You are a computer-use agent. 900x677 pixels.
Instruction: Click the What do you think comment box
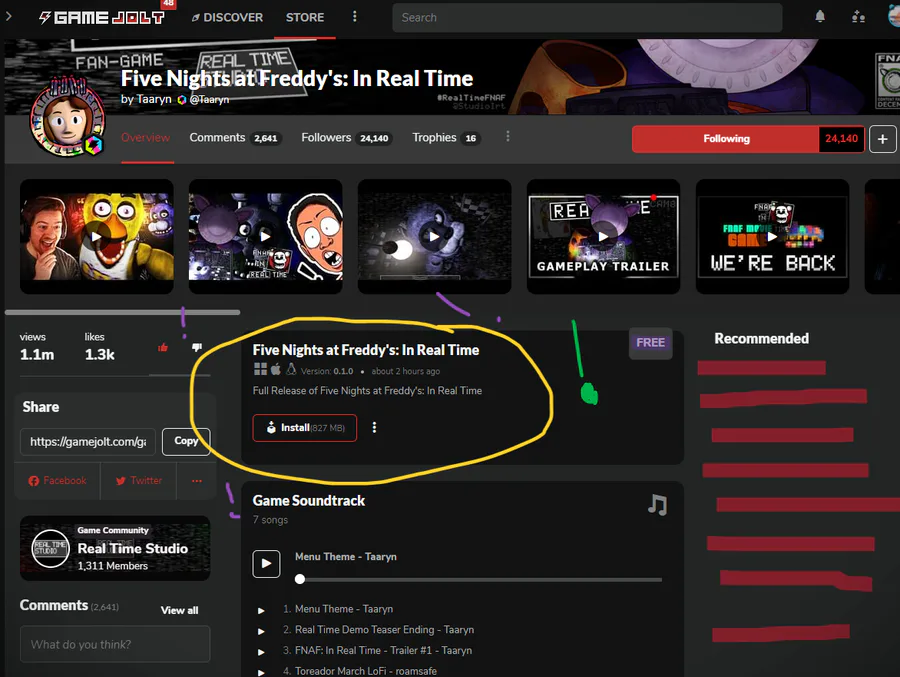click(115, 644)
